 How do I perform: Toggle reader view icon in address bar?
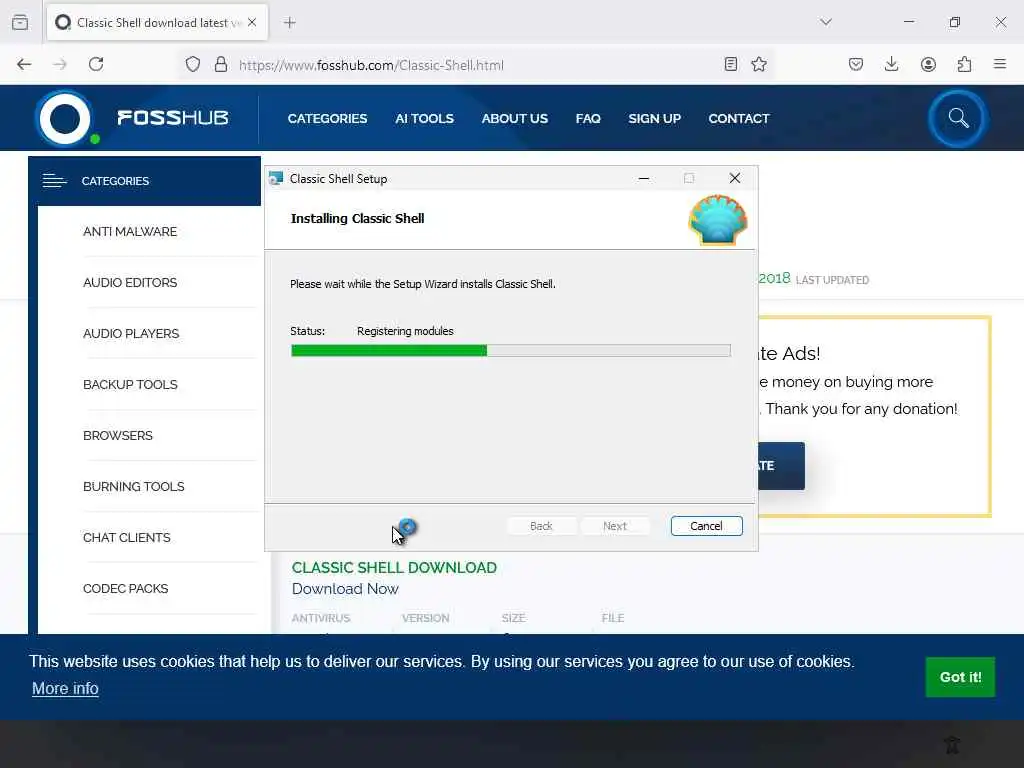(731, 64)
